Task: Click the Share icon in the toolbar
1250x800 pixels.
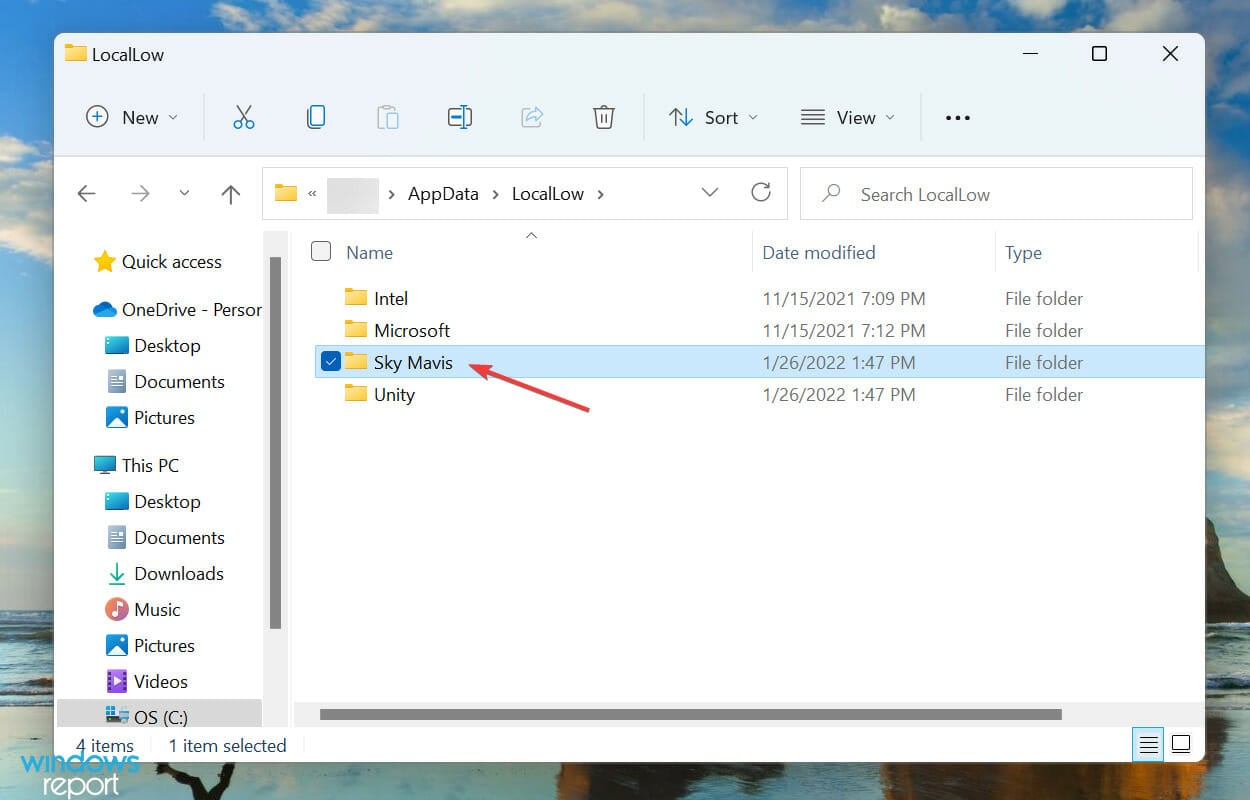Action: 532,117
